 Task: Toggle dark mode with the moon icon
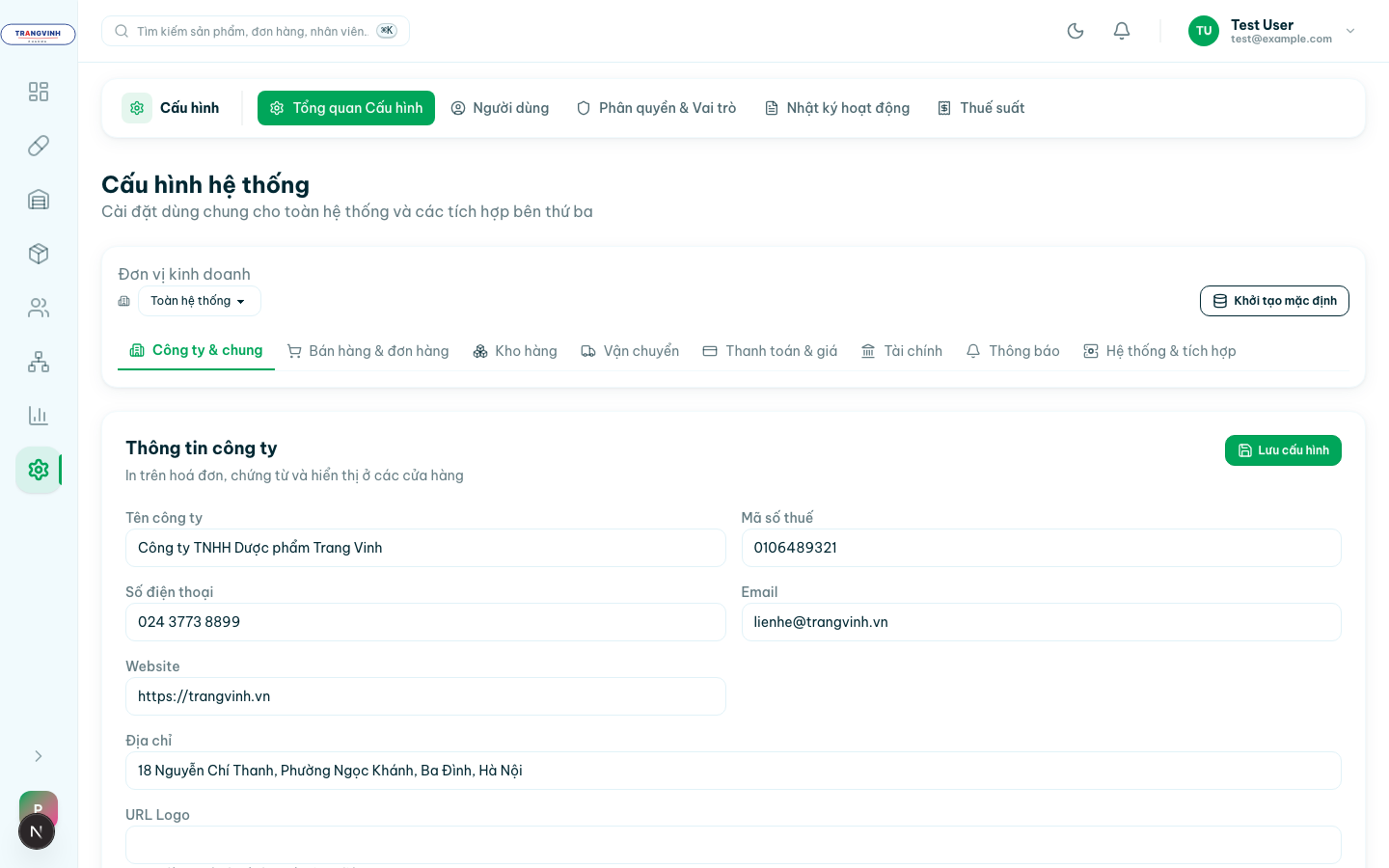pyautogui.click(x=1076, y=31)
